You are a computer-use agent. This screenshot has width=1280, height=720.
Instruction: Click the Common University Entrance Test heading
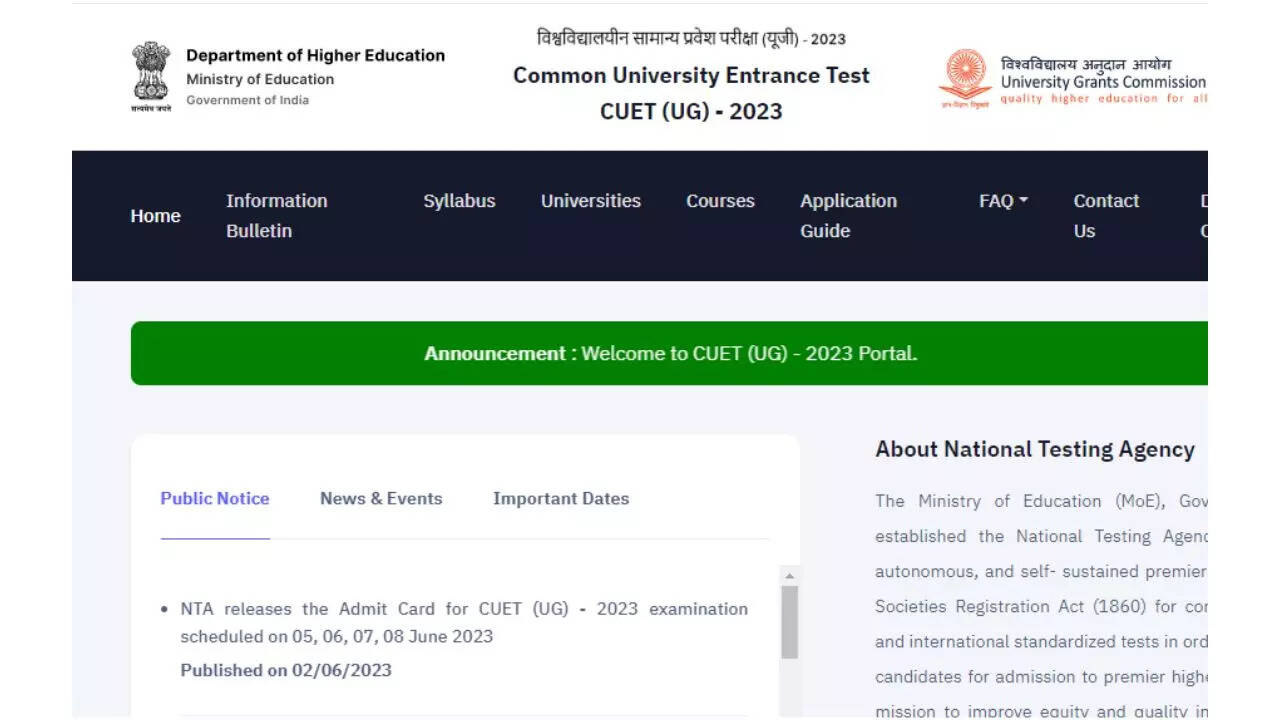(x=691, y=76)
